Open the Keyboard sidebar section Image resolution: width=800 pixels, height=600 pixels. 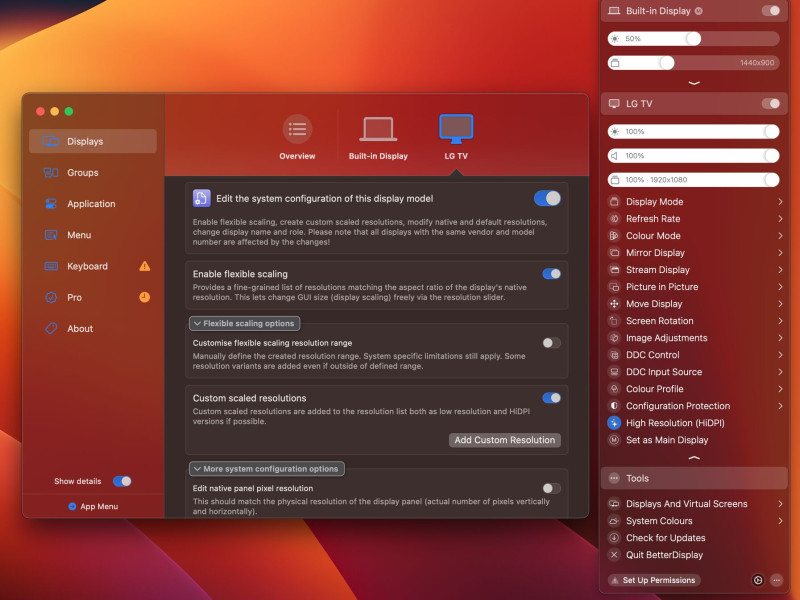pos(93,266)
